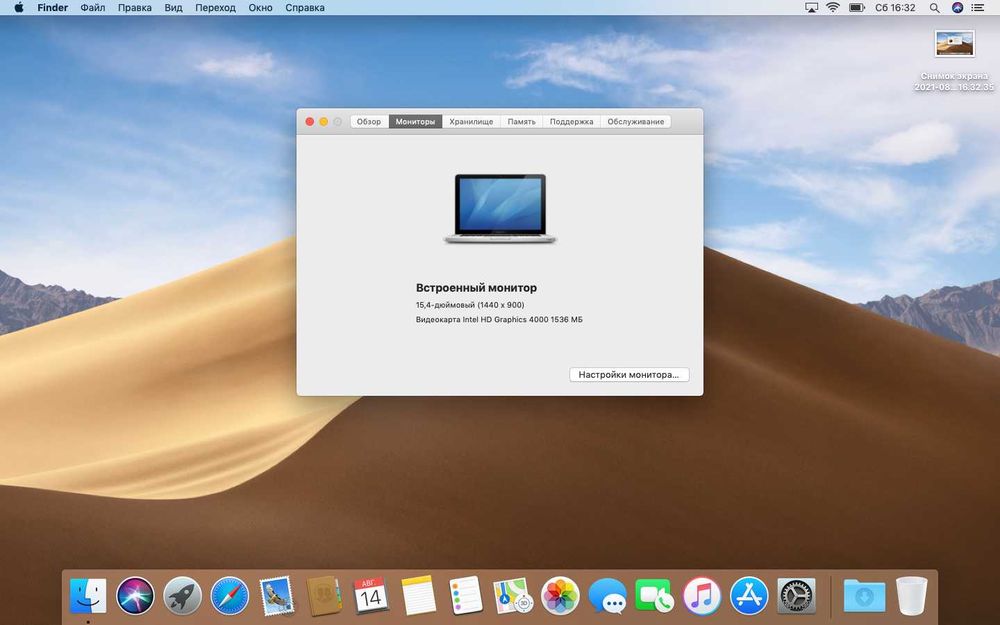The height and width of the screenshot is (625, 1000).
Task: Open the Справка menu
Action: point(305,8)
